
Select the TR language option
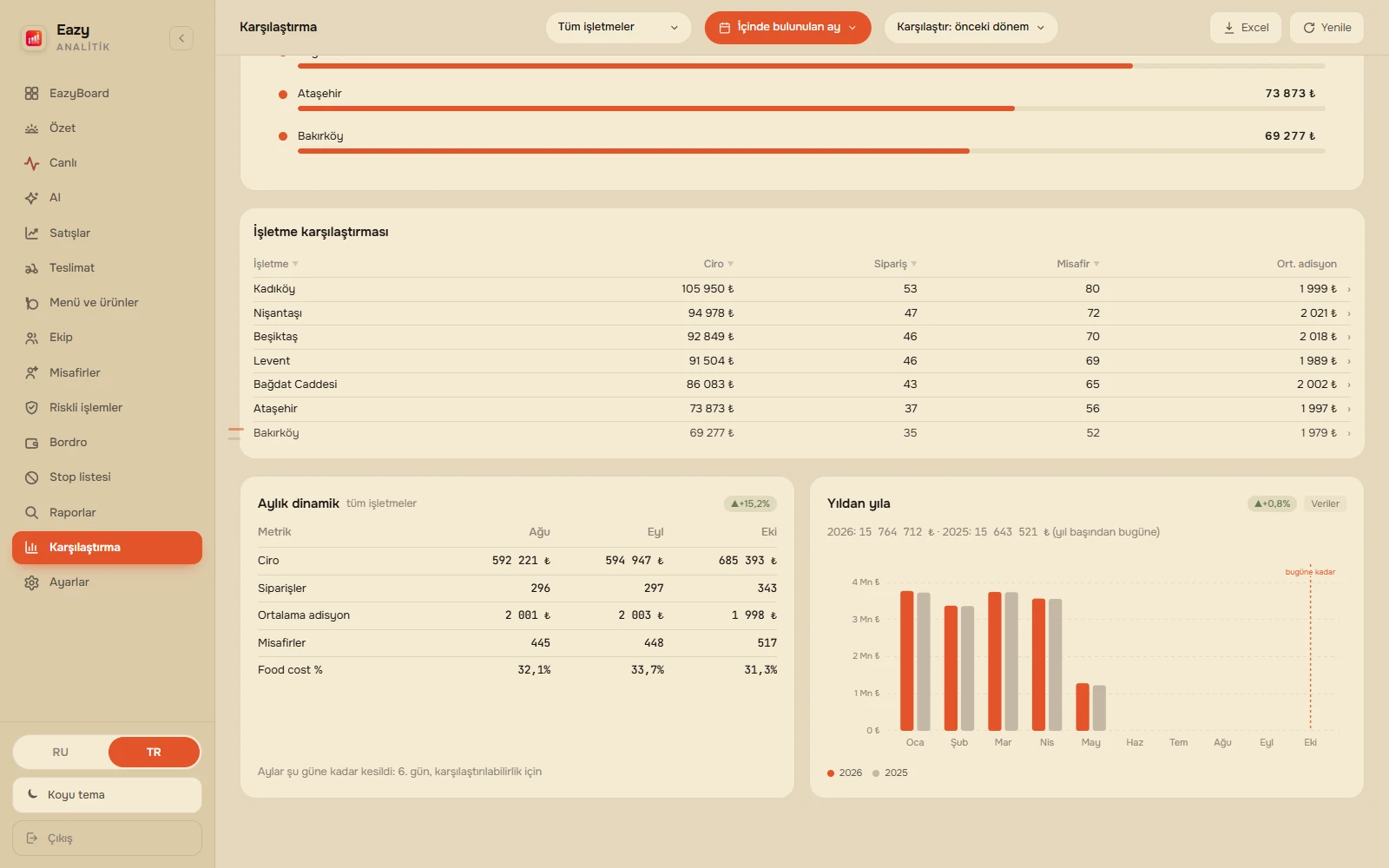pos(154,752)
